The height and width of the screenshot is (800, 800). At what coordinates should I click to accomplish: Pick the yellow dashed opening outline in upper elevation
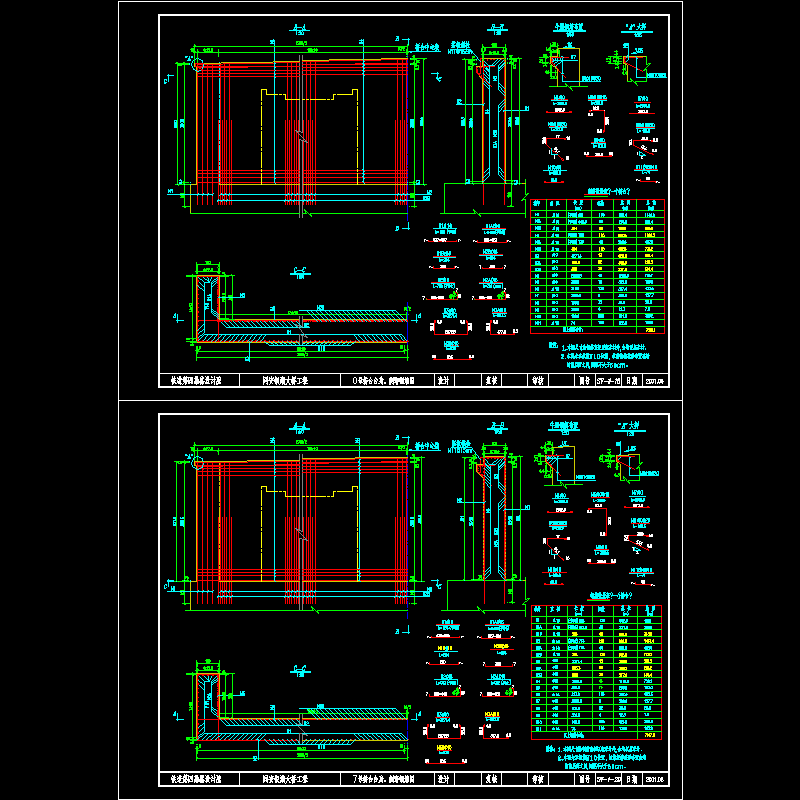click(309, 136)
